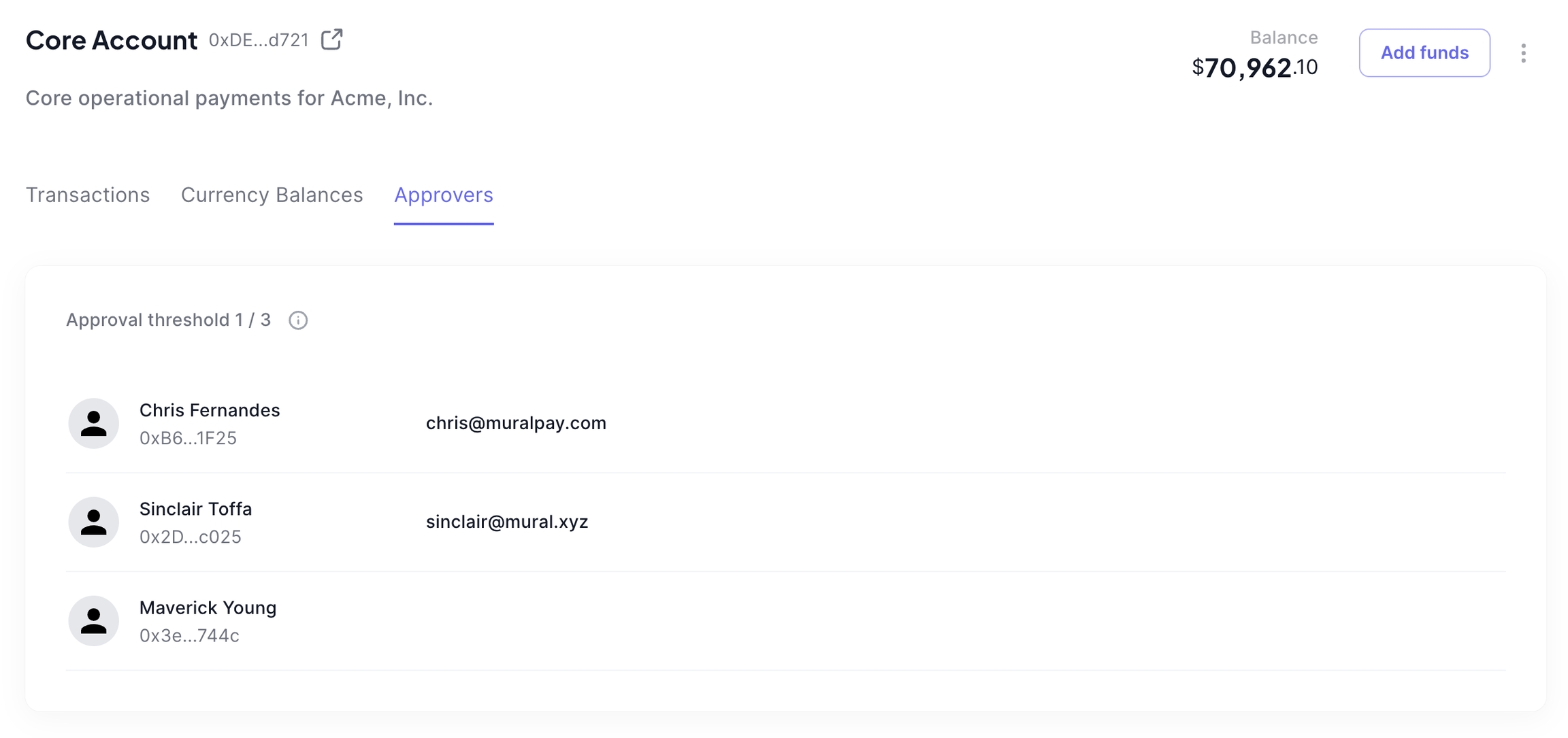Click the Sinclair Toffa approver name
Image resolution: width=1568 pixels, height=738 pixels.
(195, 509)
